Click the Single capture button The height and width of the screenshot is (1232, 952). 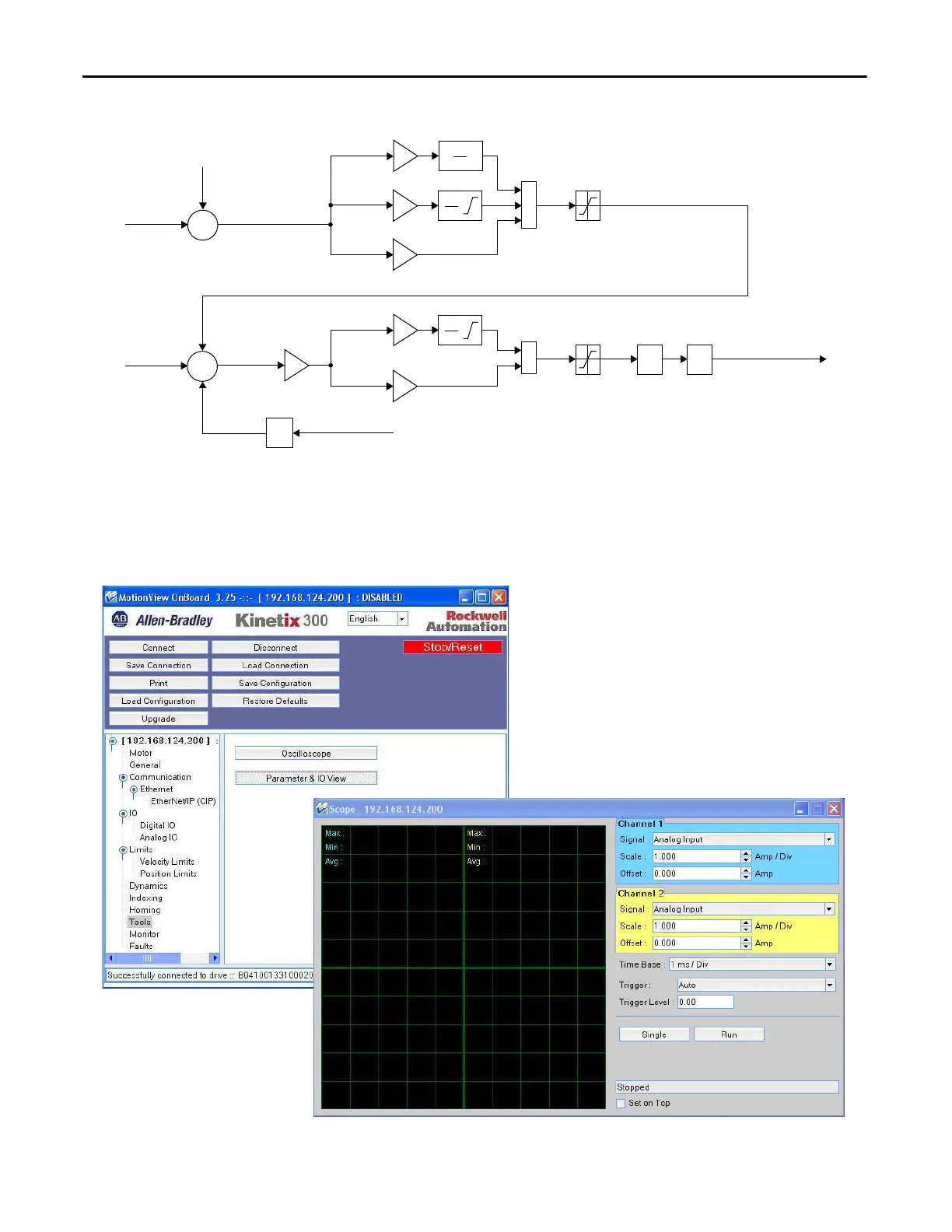[x=654, y=1034]
